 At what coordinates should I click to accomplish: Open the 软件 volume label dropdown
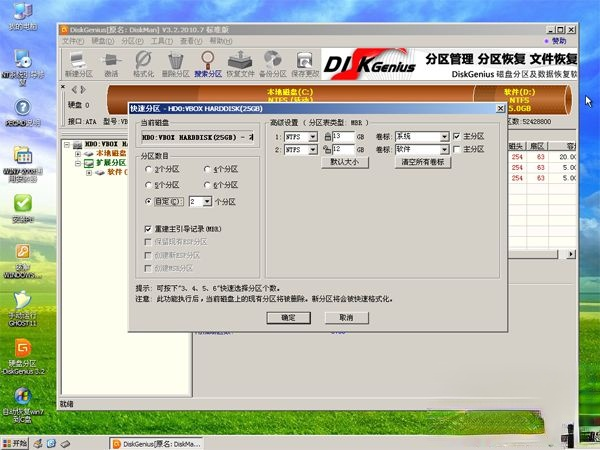[444, 150]
